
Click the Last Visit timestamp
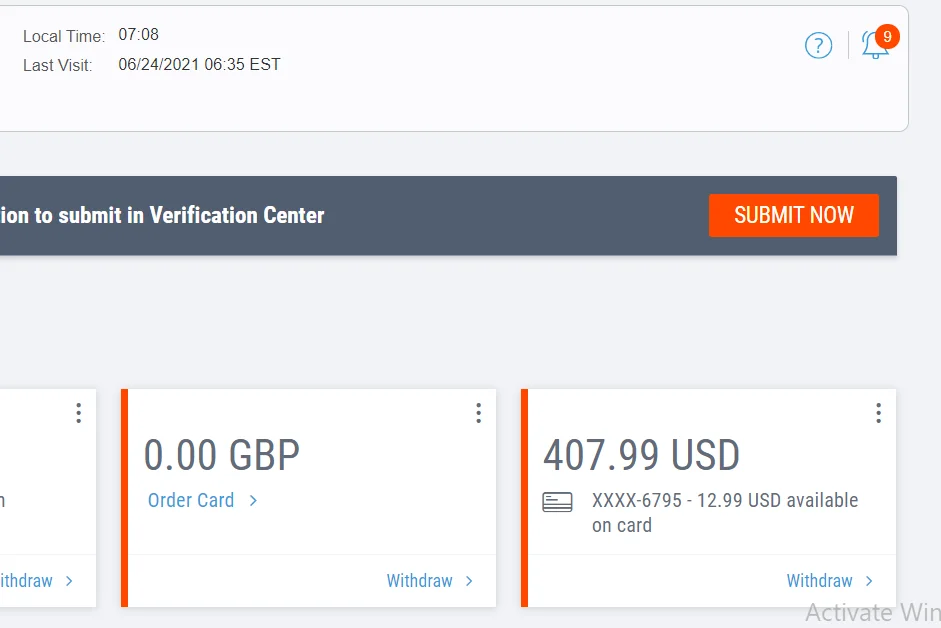click(199, 65)
